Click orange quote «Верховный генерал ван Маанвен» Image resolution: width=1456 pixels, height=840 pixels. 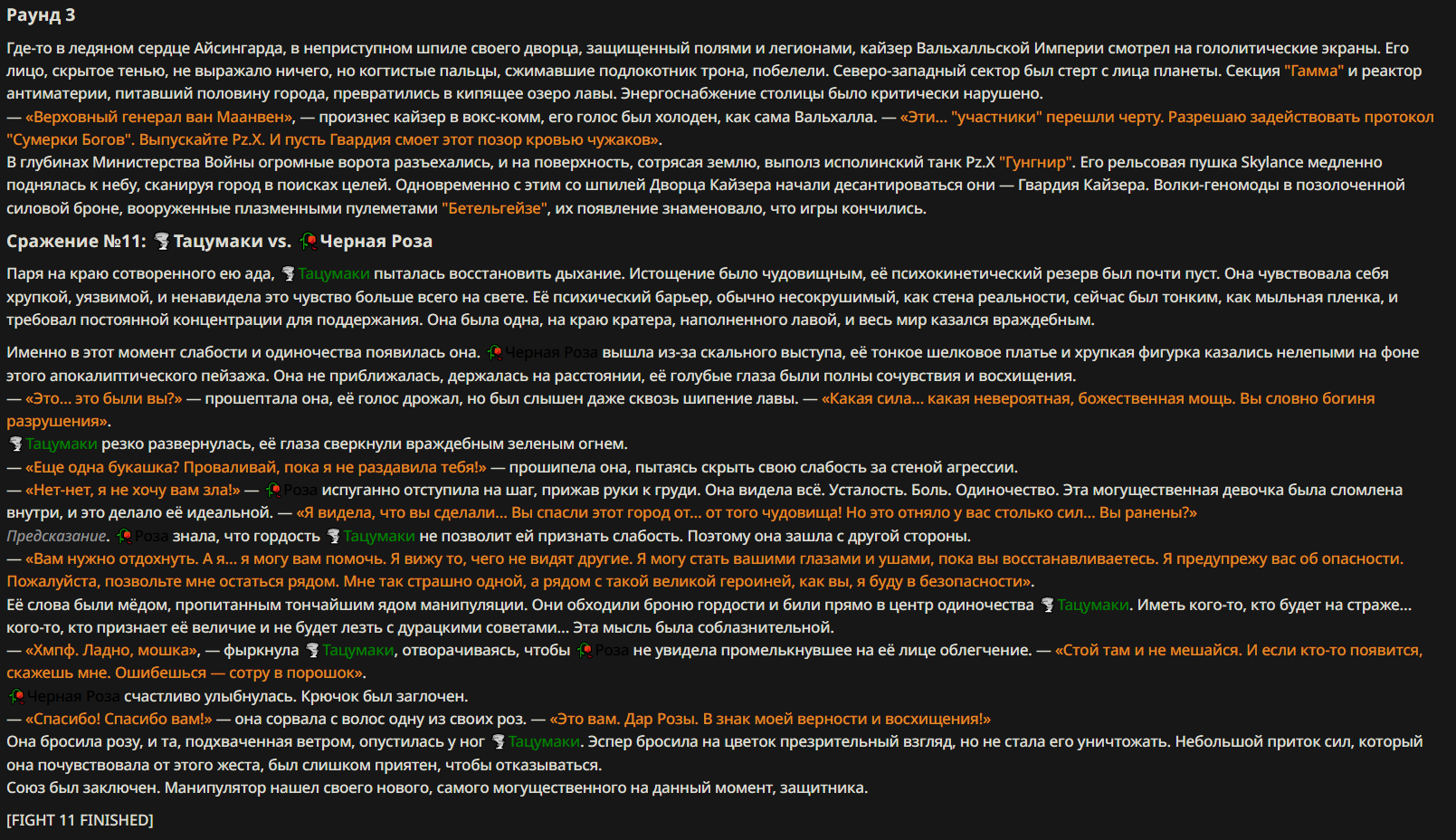tap(159, 117)
